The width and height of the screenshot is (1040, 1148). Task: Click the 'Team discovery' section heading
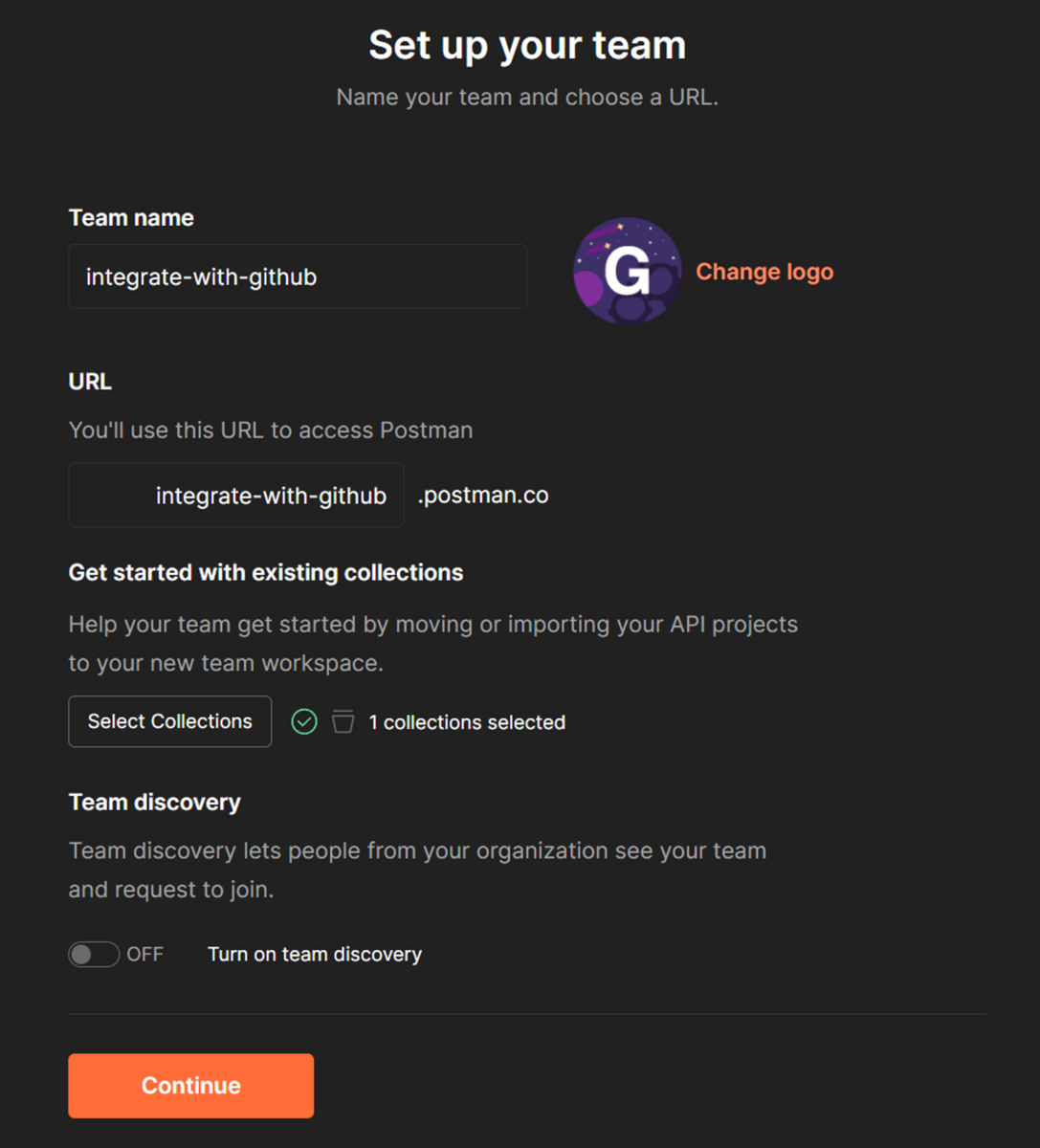pos(155,802)
